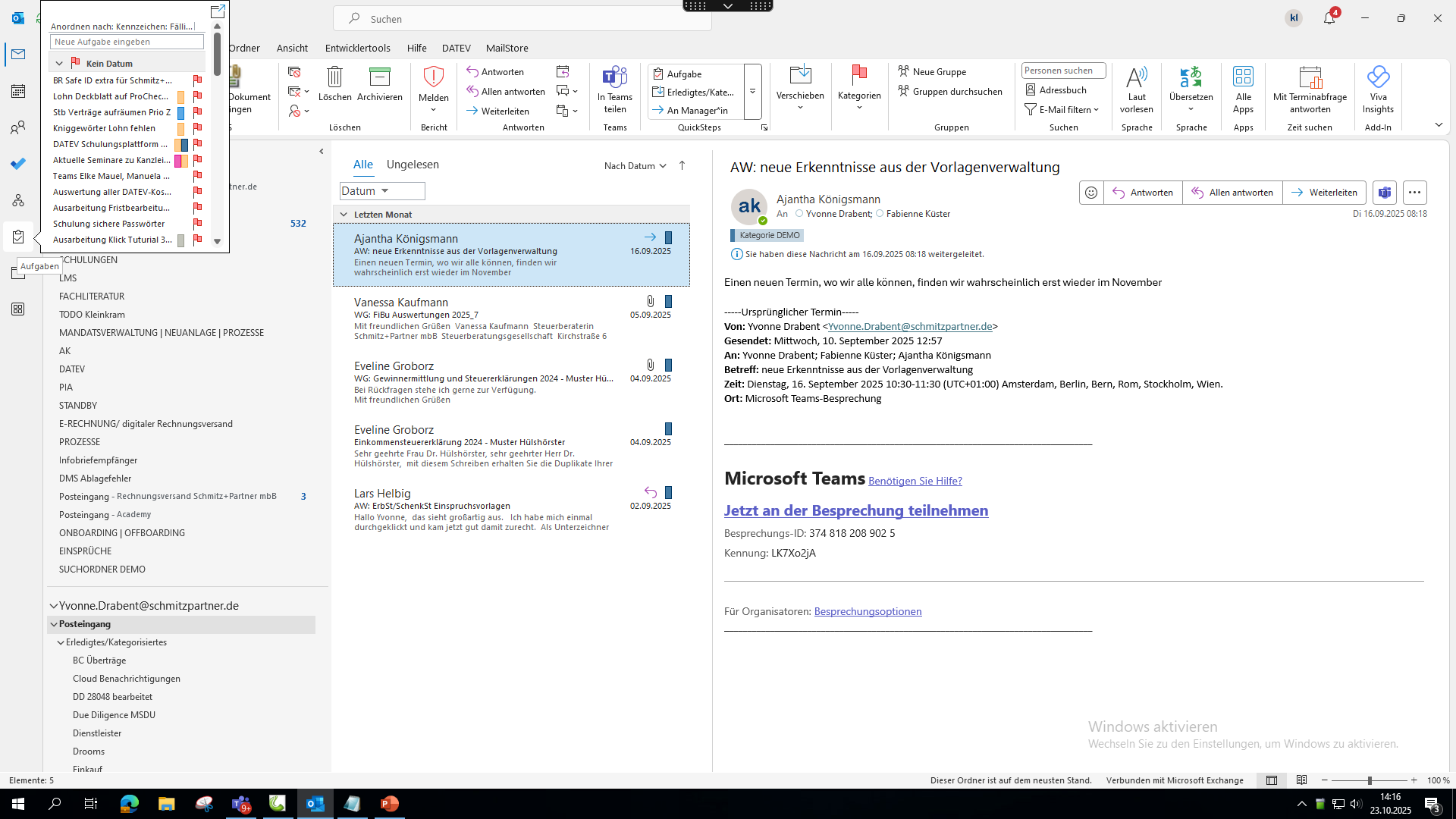Viewport: 1456px width, 819px height.
Task: Click the blue category swatch on Stb Verträge
Action: tap(180, 112)
